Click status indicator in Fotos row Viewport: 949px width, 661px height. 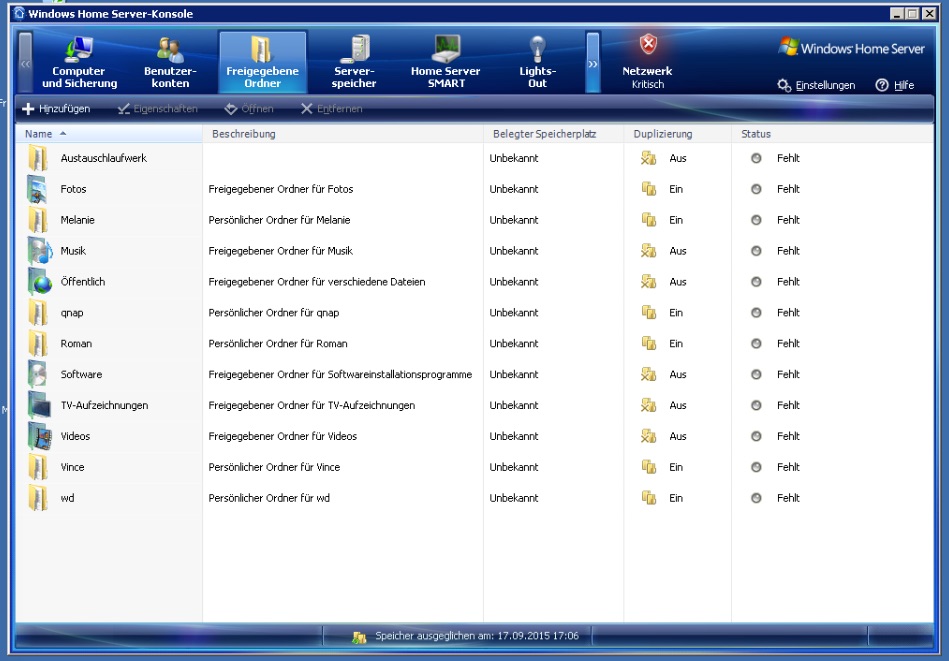[x=756, y=189]
